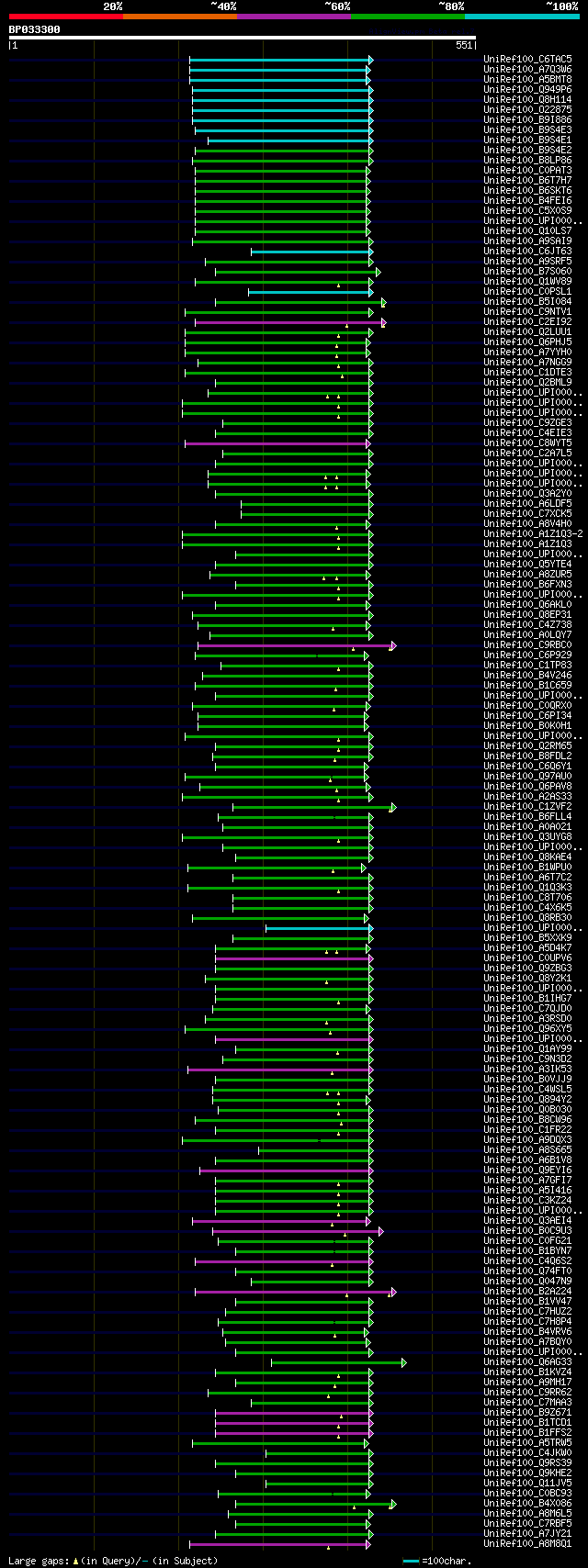Open hit UniRef100_Q949P6

pyautogui.click(x=527, y=90)
